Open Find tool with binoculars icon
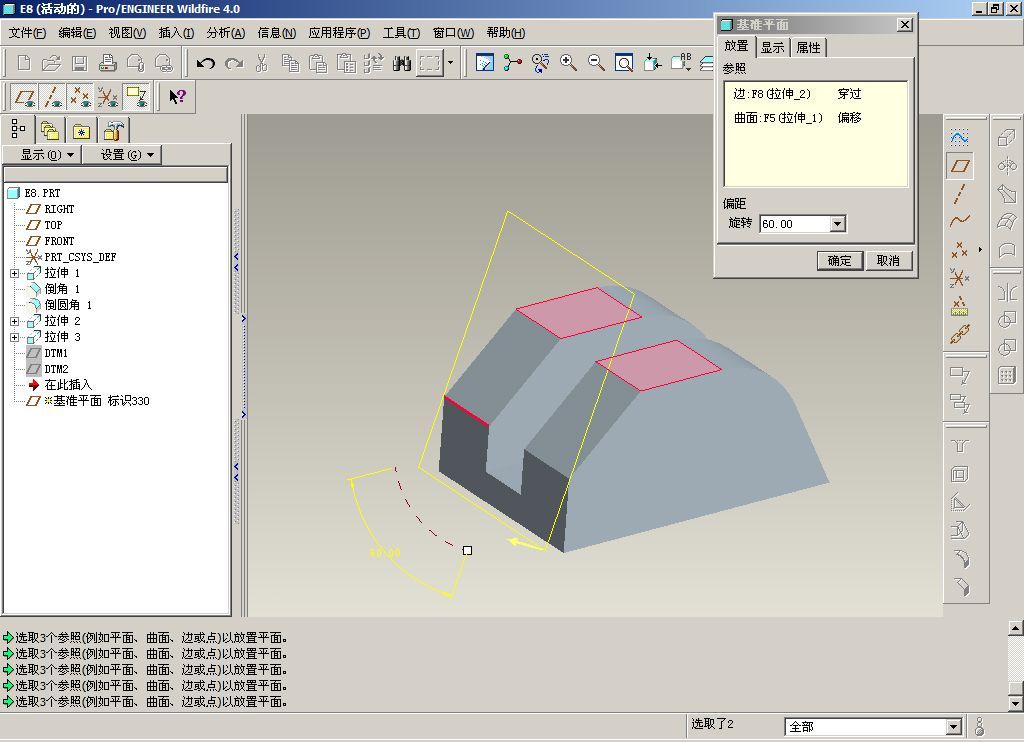This screenshot has width=1024, height=742. (x=402, y=63)
